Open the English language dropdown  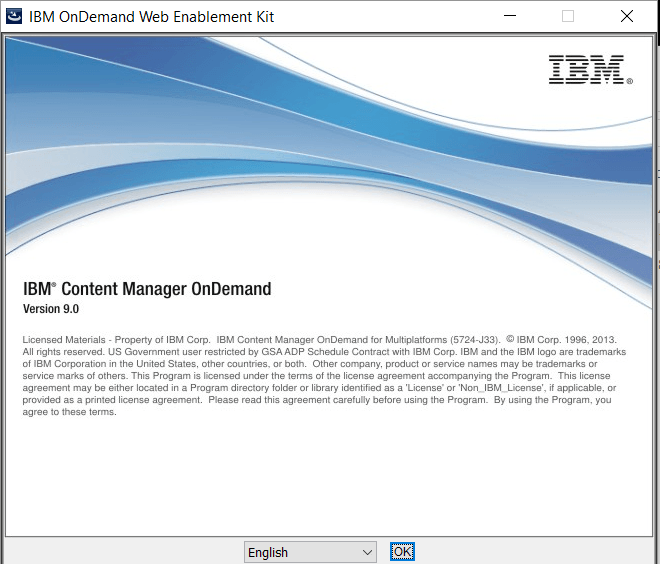coord(310,552)
